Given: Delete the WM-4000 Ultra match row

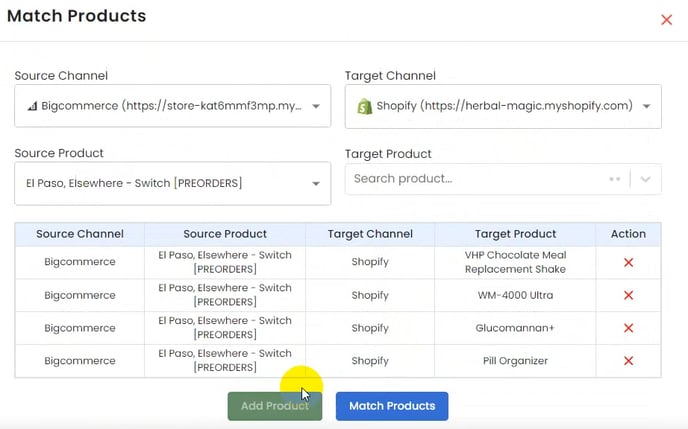Looking at the screenshot, I should [628, 295].
